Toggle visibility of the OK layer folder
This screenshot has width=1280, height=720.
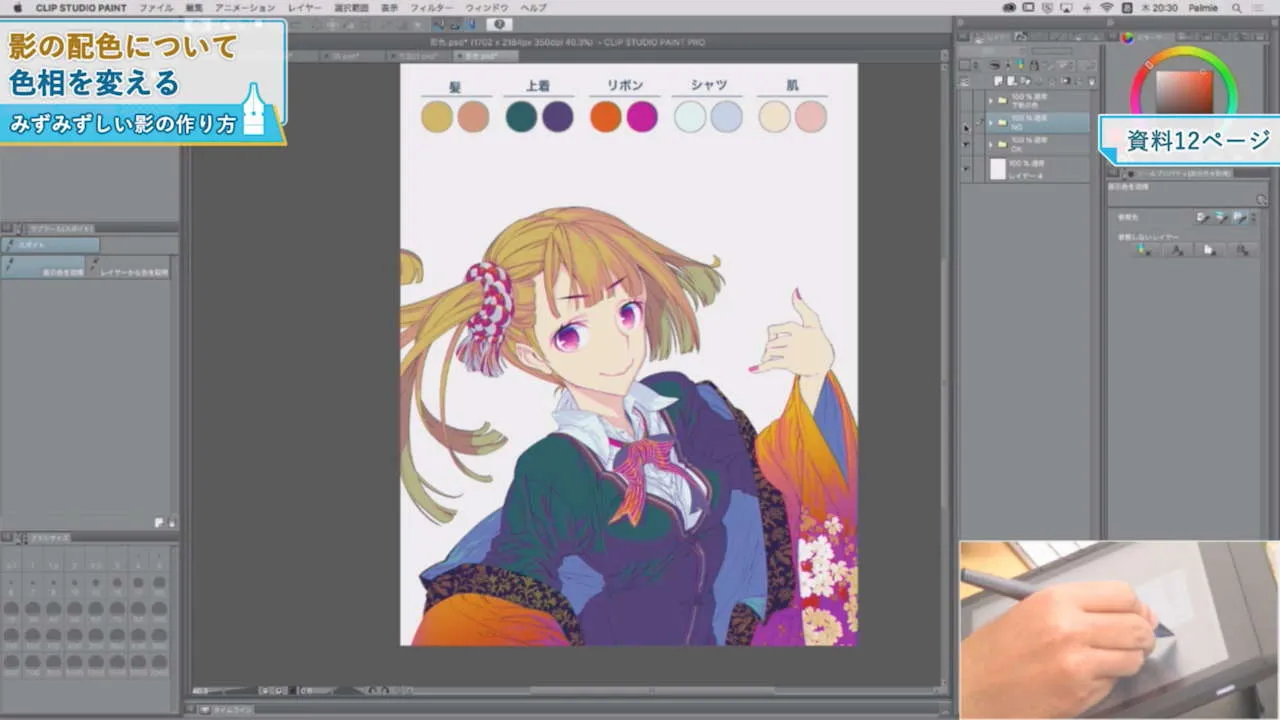[966, 146]
